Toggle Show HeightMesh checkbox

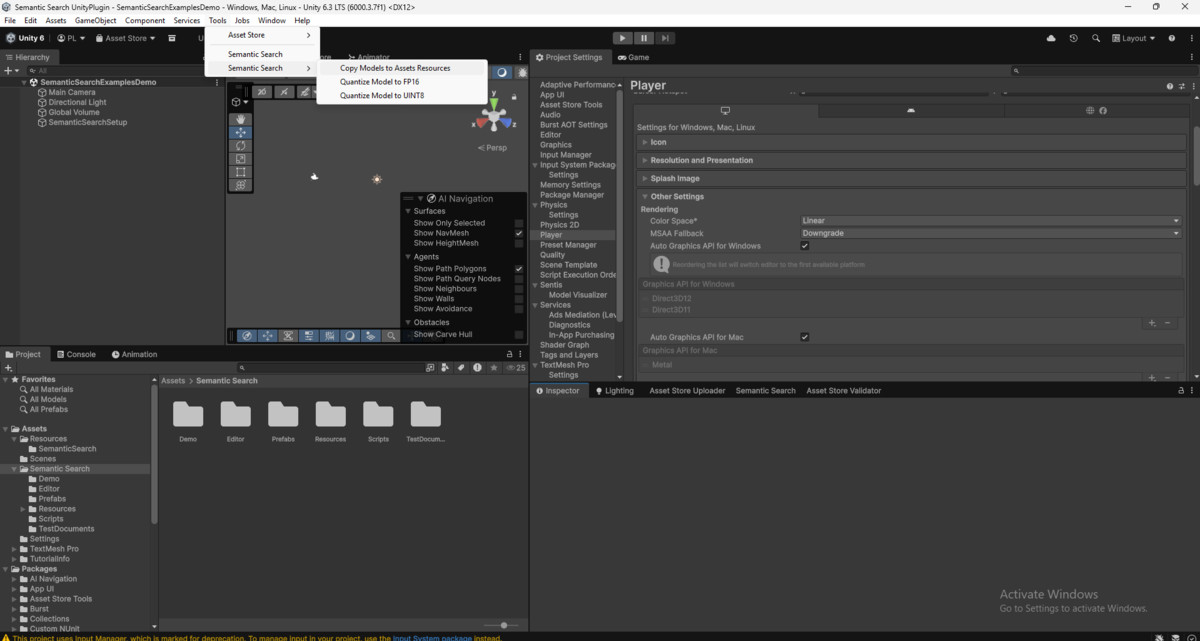click(519, 243)
